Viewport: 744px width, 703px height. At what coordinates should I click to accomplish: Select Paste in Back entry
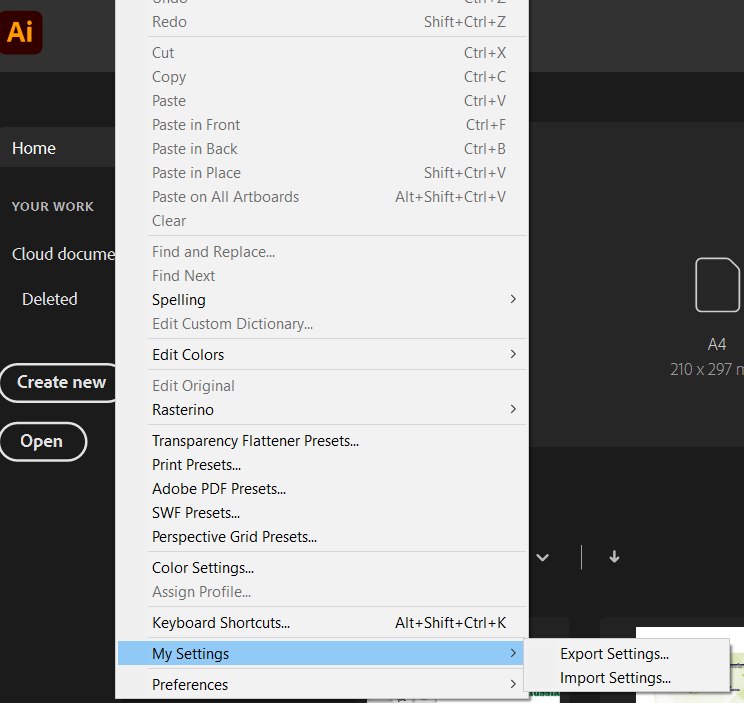[321, 148]
